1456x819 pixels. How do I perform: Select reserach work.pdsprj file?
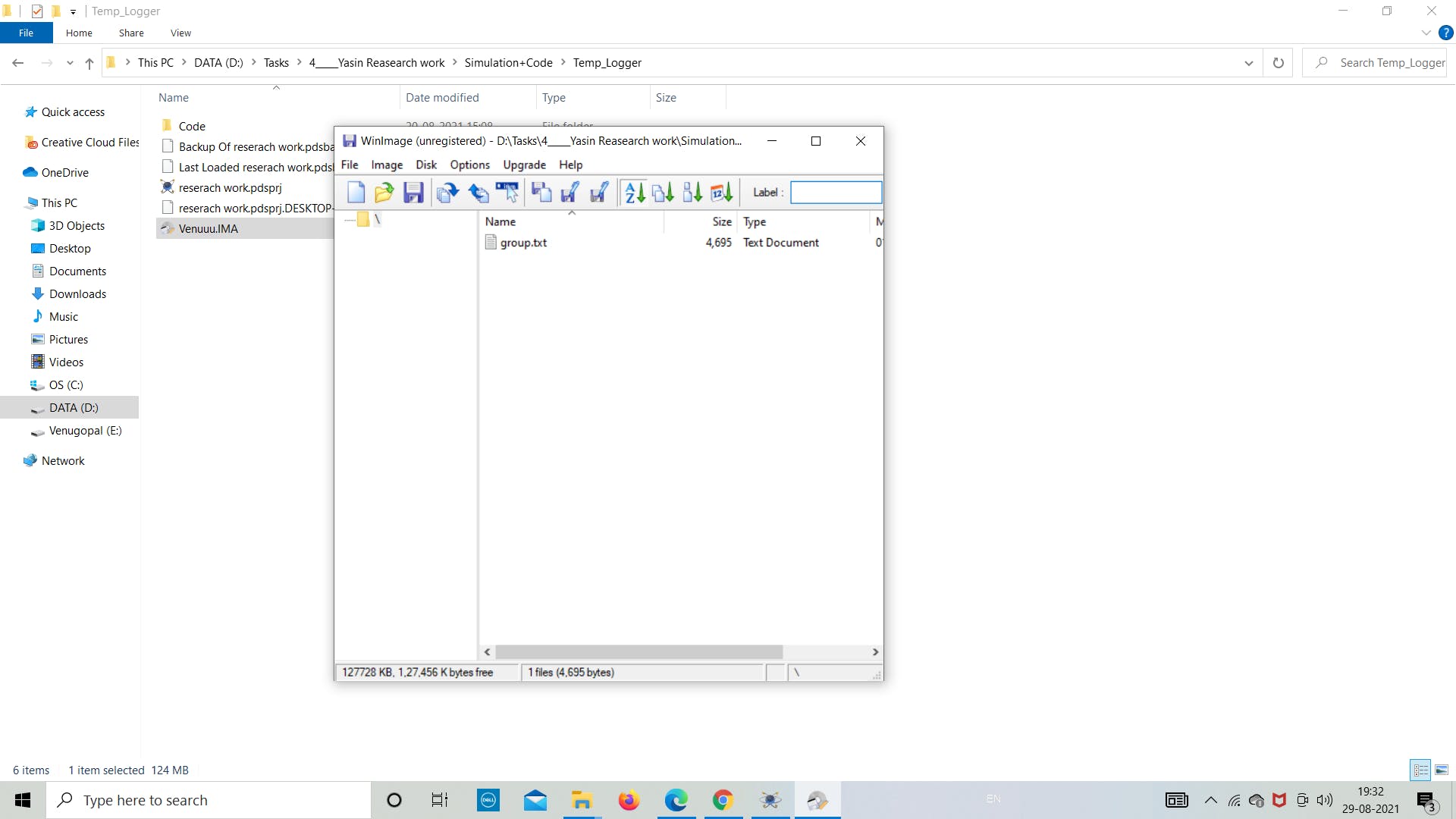230,188
